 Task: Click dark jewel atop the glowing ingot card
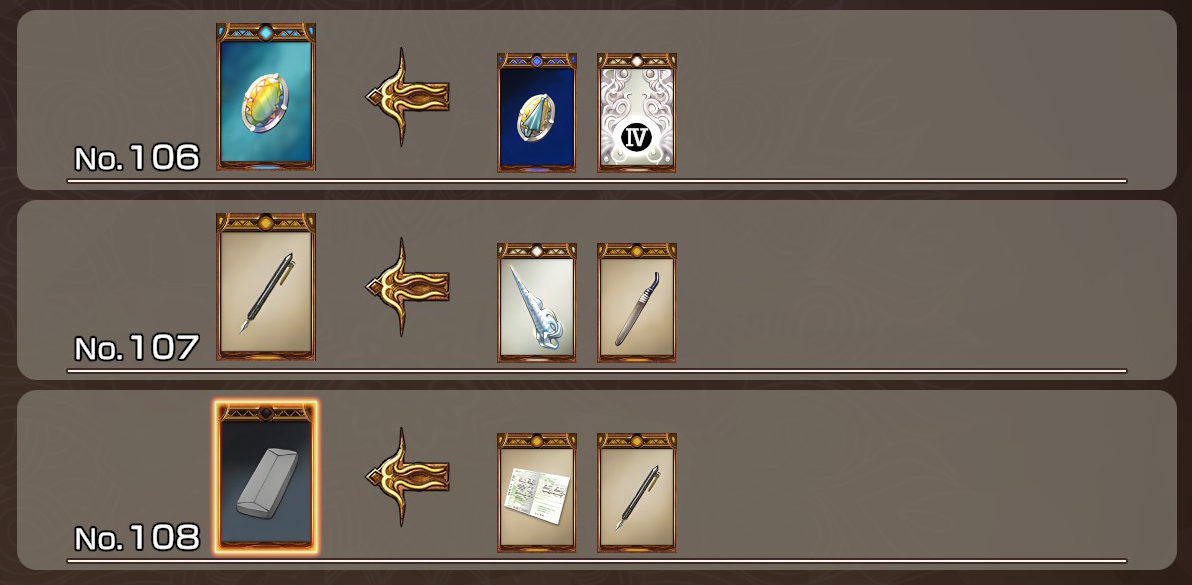point(266,413)
